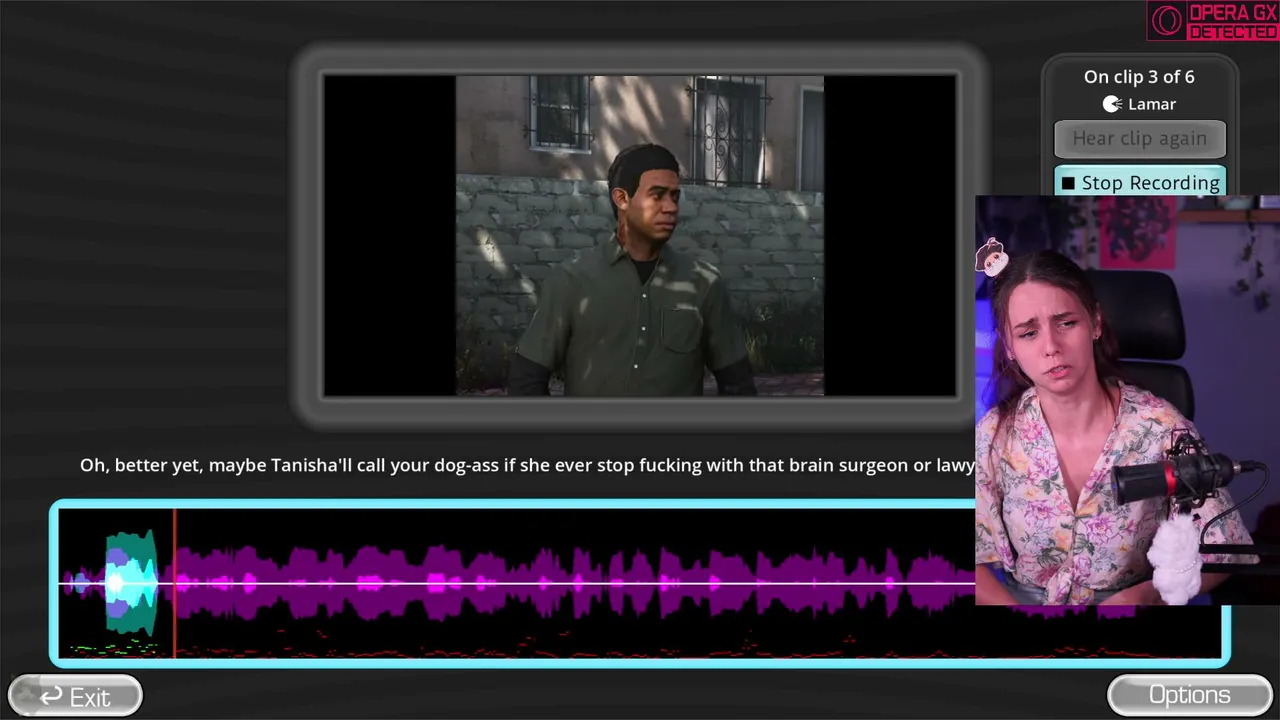Click the video clip preview of Lamar
The image size is (1280, 720).
640,236
